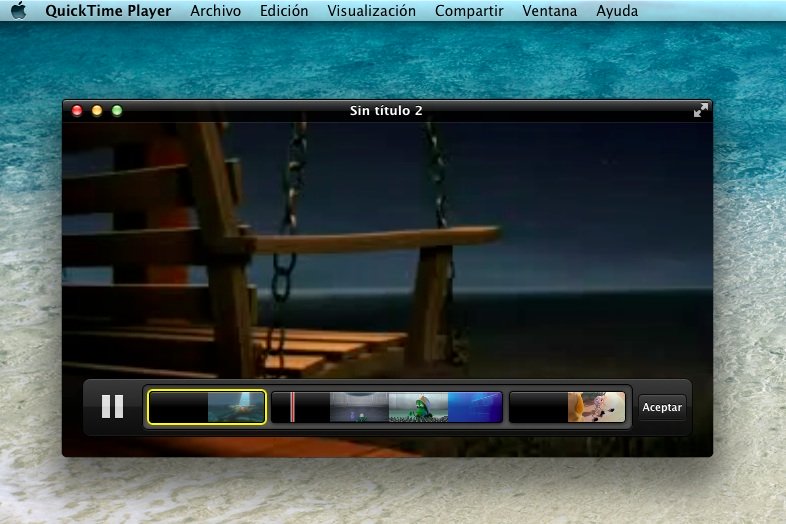The height and width of the screenshot is (524, 786).
Task: Open the Compartir menu
Action: 469,12
